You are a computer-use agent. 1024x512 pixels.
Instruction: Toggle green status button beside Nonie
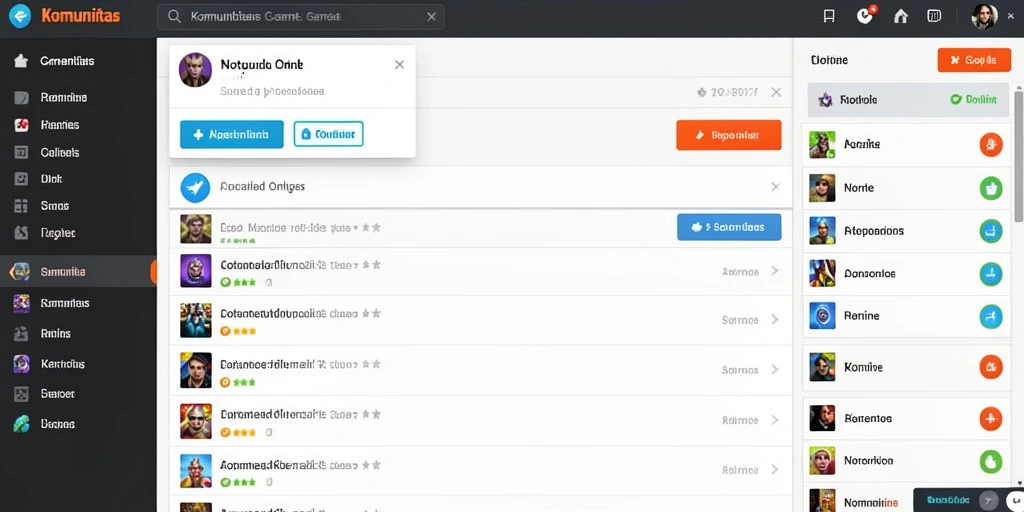991,188
